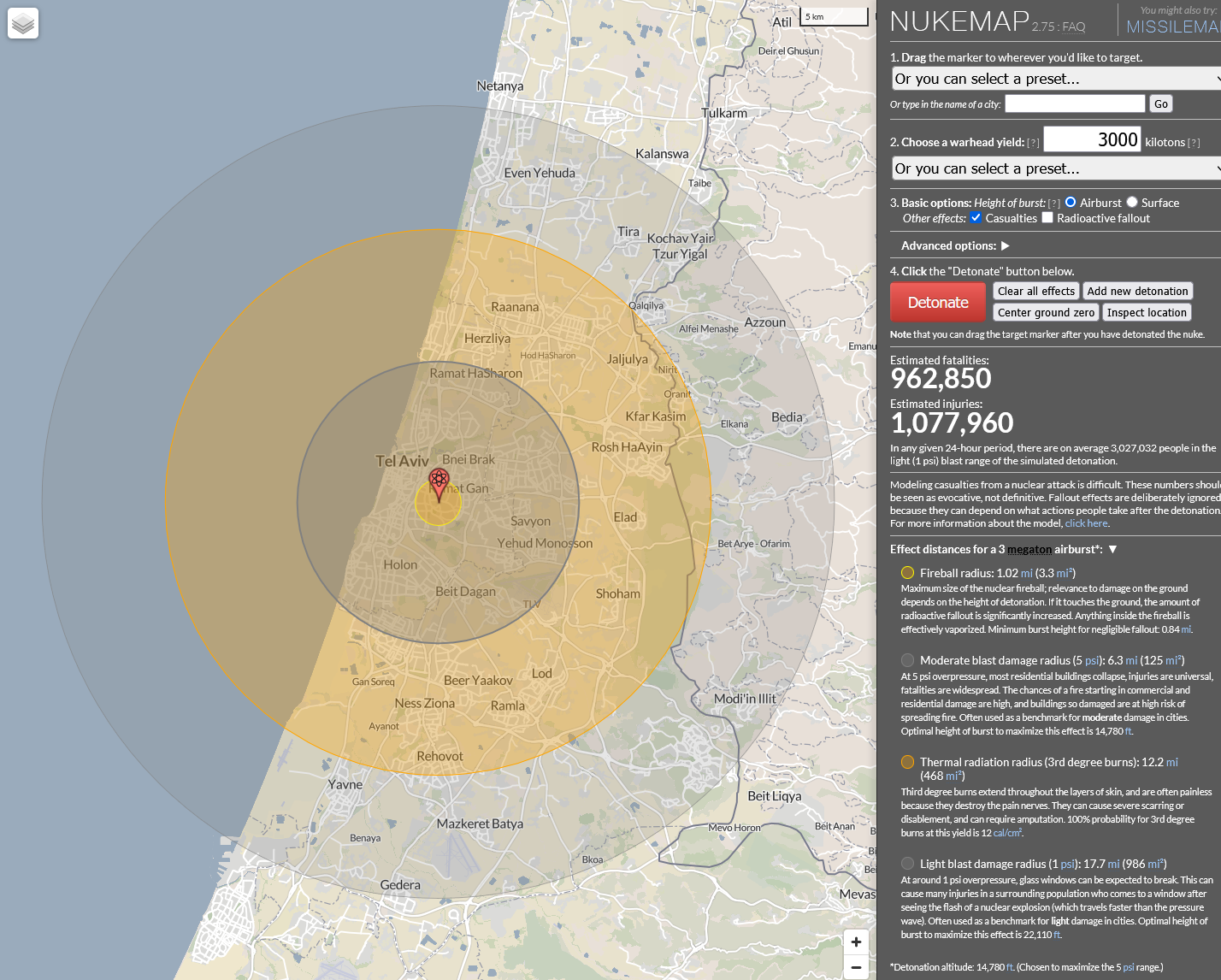Image resolution: width=1221 pixels, height=980 pixels.
Task: Open the warhead yield help [?] link
Action: click(x=1033, y=143)
